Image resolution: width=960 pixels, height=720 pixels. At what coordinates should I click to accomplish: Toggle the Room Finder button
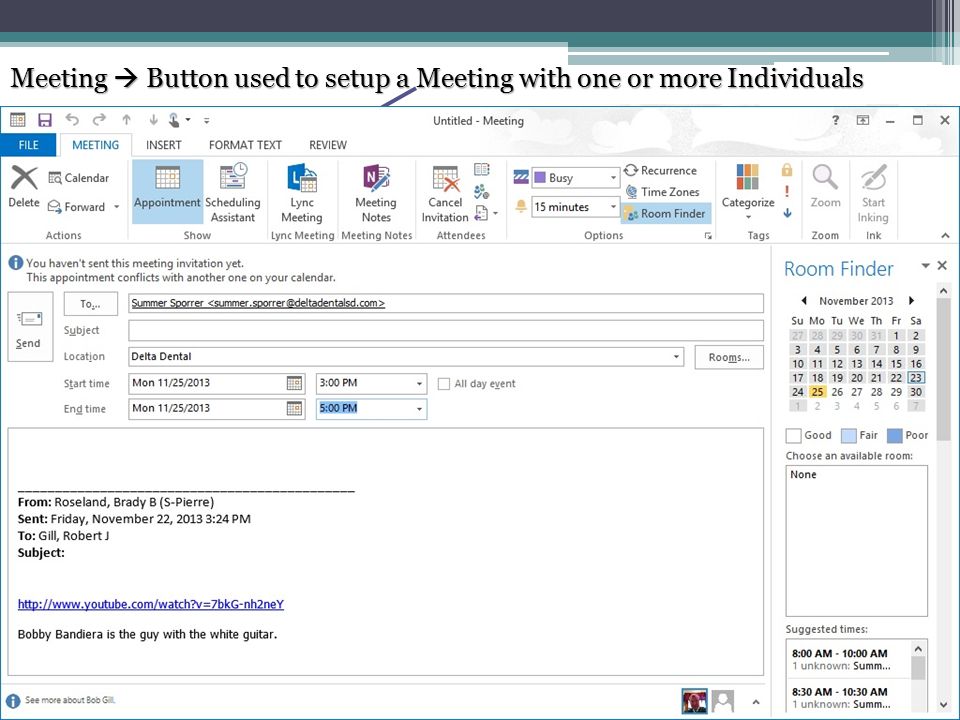[x=666, y=214]
